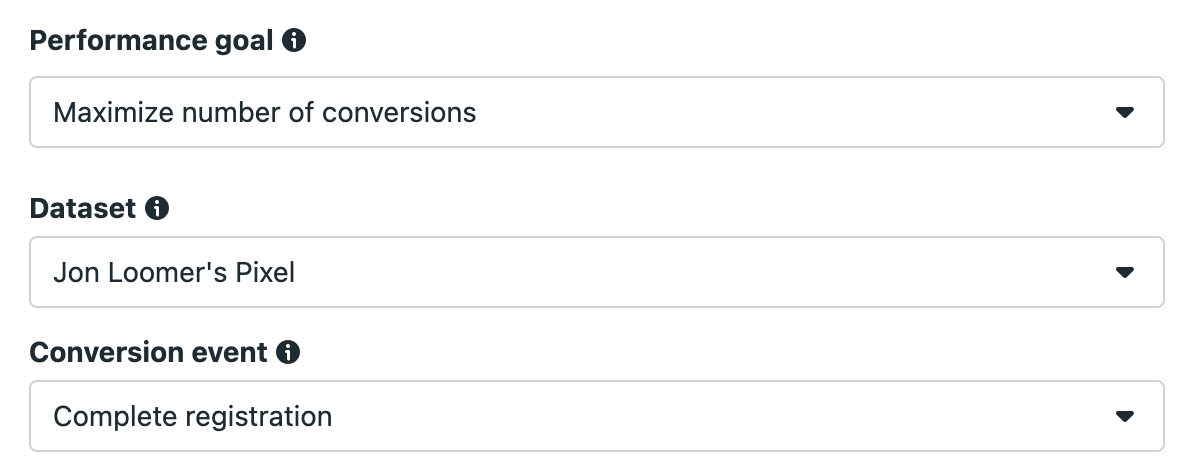Show info about Conversion event
This screenshot has height=472, width=1180.
pyautogui.click(x=287, y=352)
